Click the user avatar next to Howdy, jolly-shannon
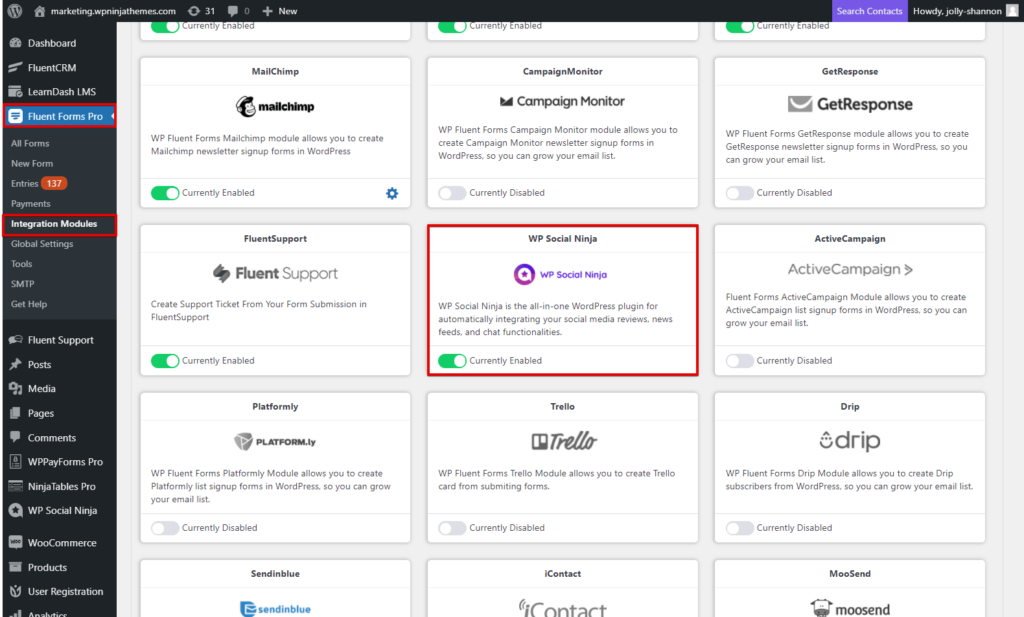1024x617 pixels. click(1012, 11)
